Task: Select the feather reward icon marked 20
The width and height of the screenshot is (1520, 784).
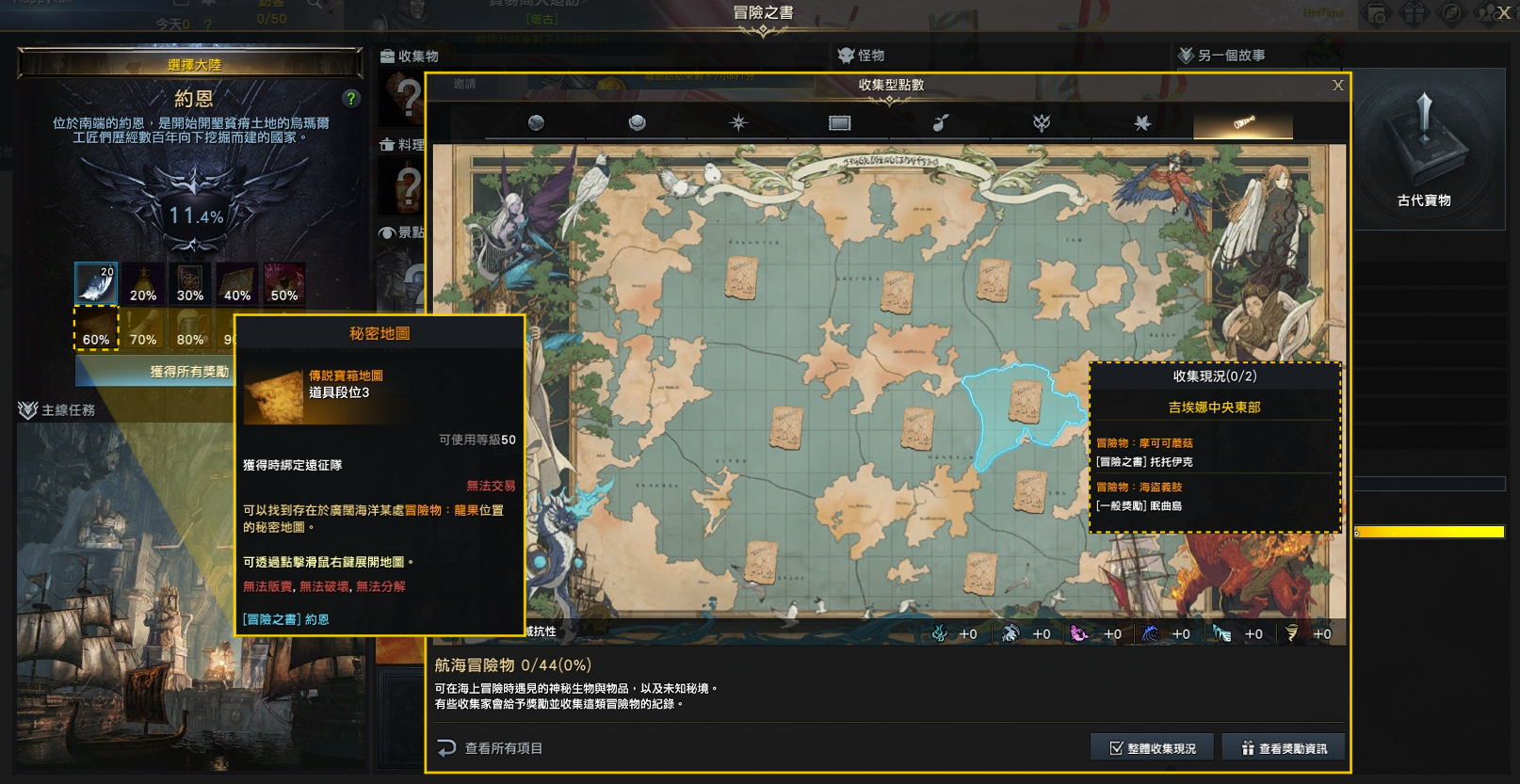Action: (96, 283)
